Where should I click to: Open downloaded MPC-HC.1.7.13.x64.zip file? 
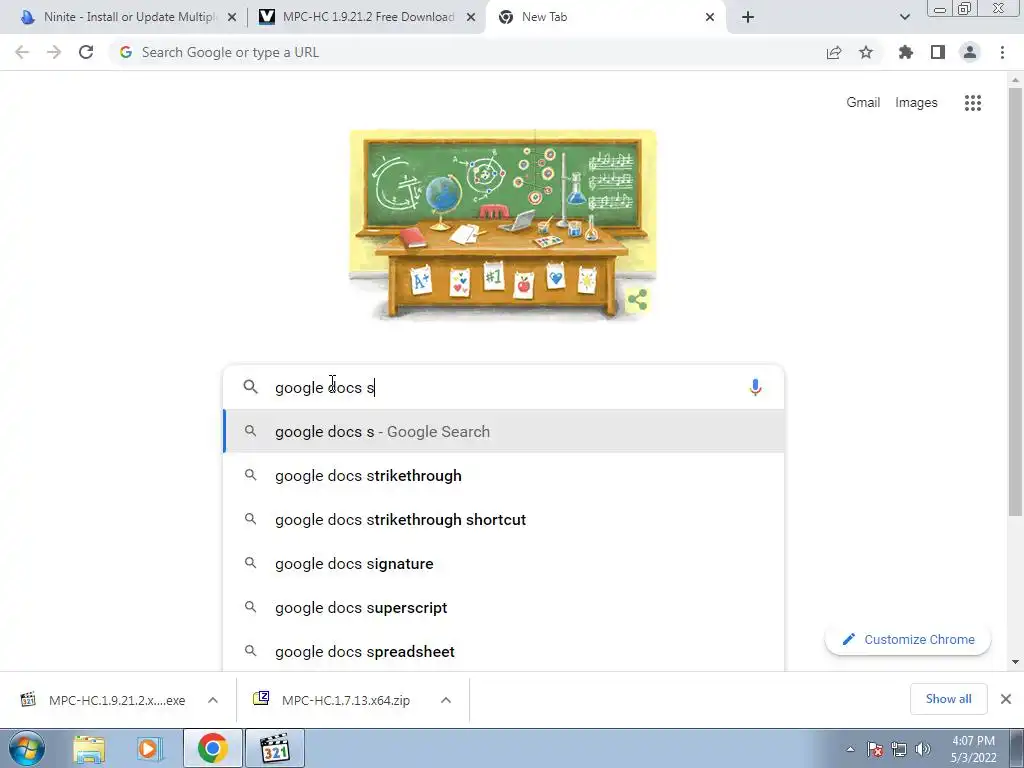coord(334,700)
